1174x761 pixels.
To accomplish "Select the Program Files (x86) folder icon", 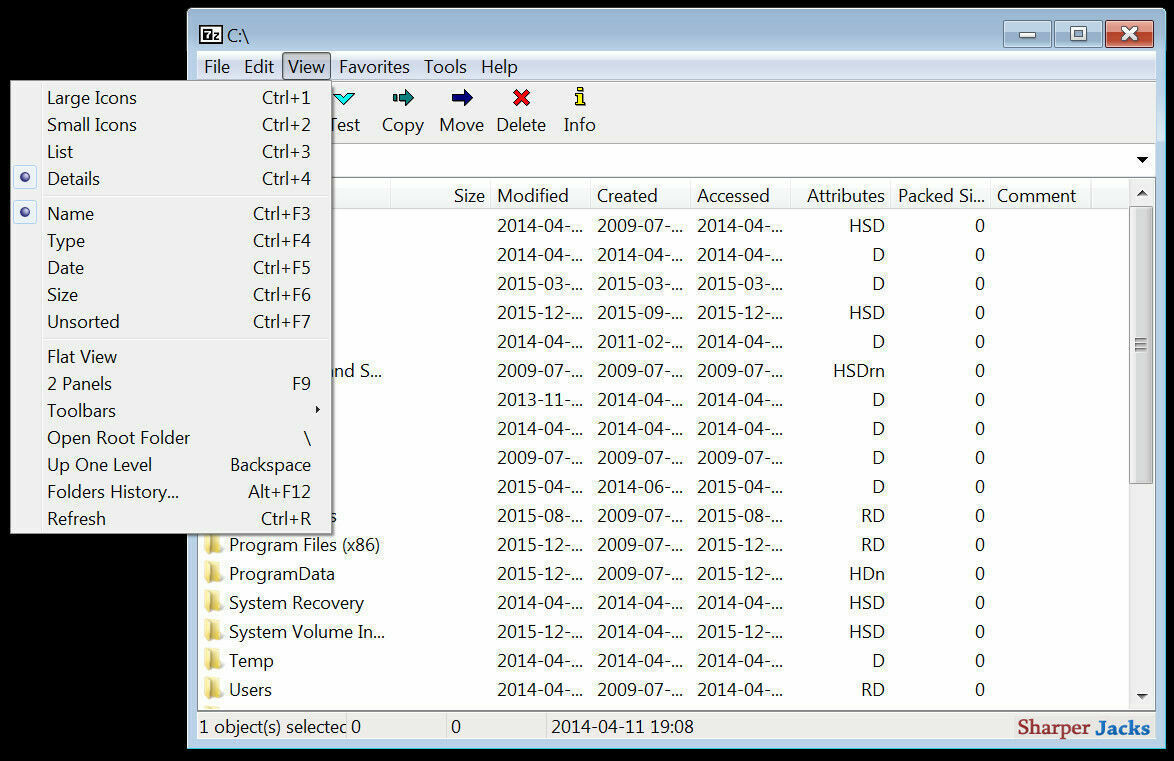I will [x=213, y=545].
